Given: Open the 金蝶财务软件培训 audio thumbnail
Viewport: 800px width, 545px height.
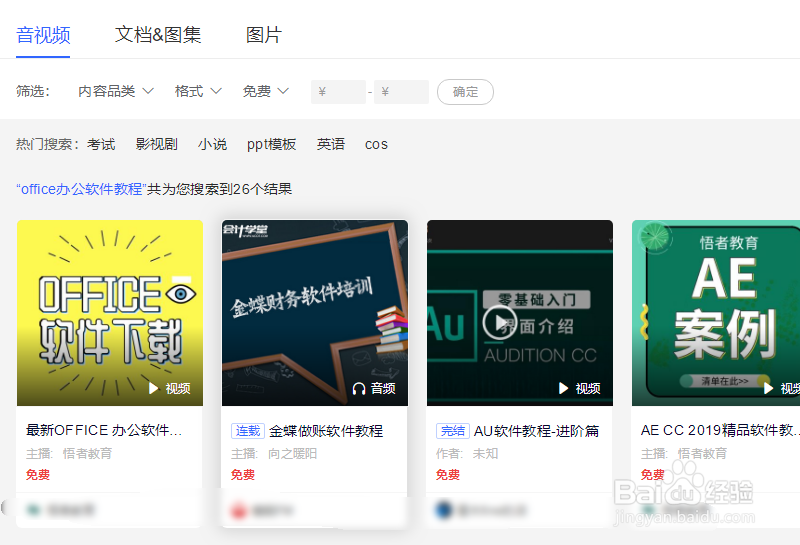Looking at the screenshot, I should click(315, 313).
